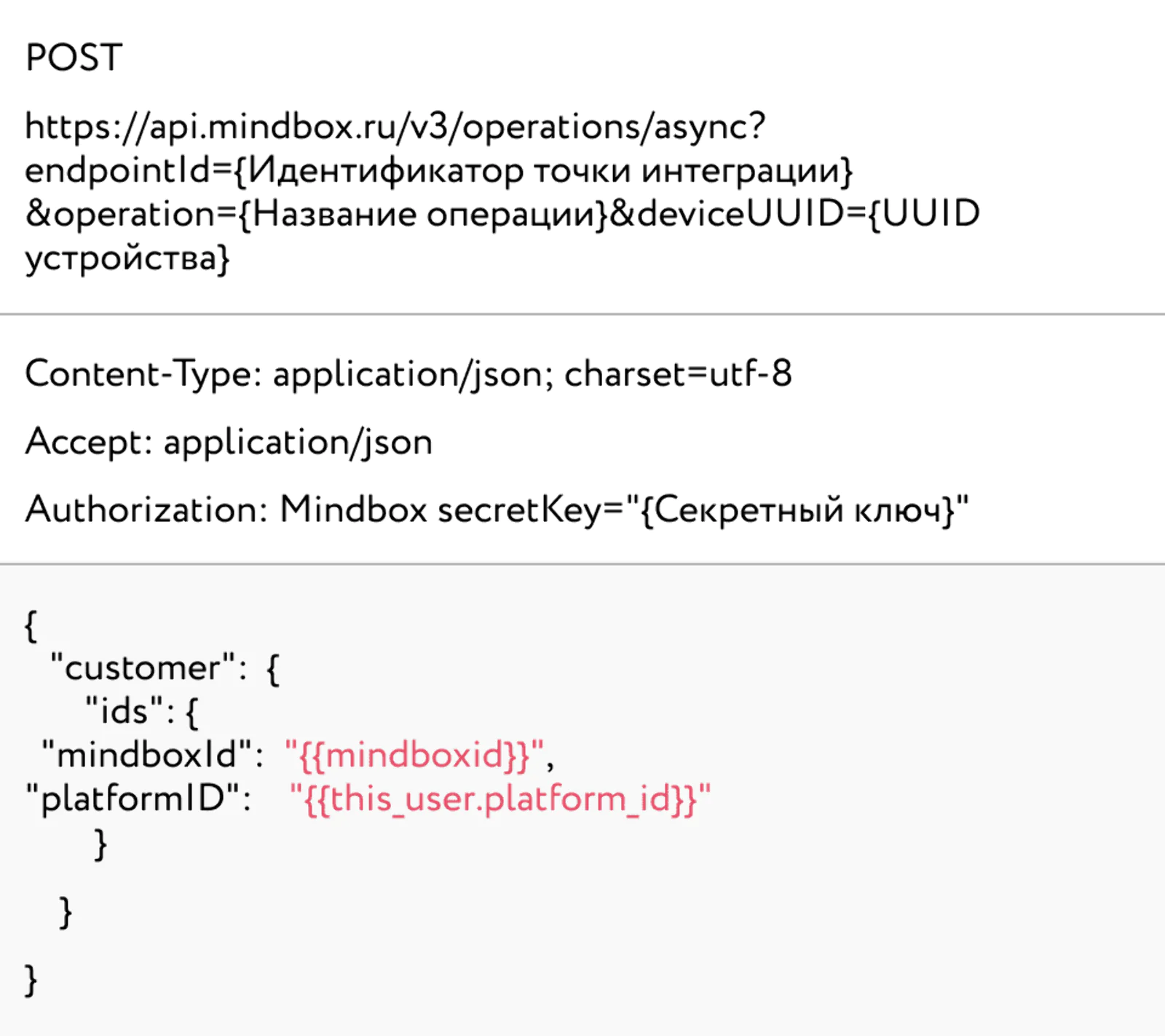Click the 'устройства}' line end
The height and width of the screenshot is (1036, 1165).
(x=127, y=258)
